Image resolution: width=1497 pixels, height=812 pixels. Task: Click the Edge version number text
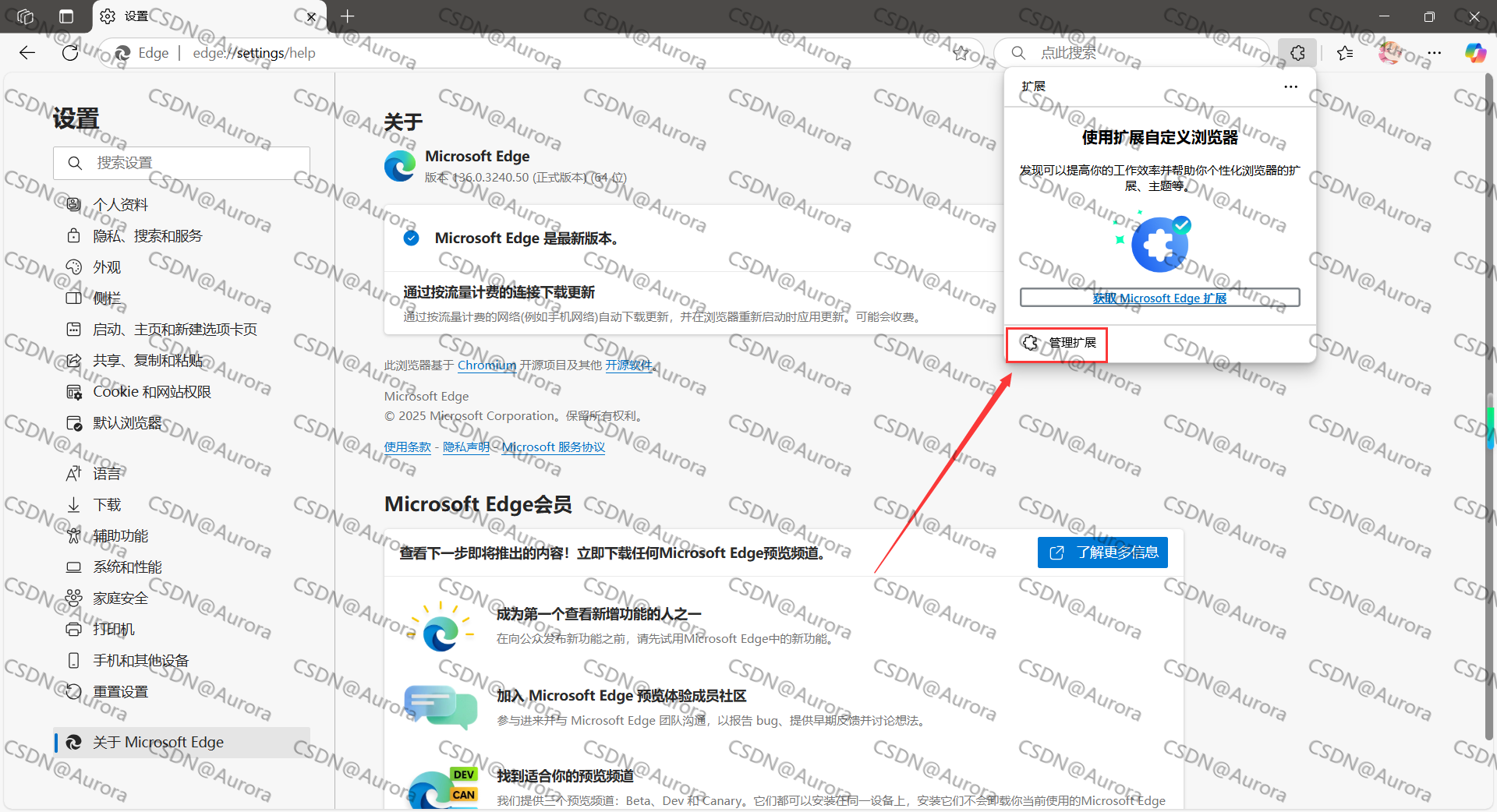526,178
